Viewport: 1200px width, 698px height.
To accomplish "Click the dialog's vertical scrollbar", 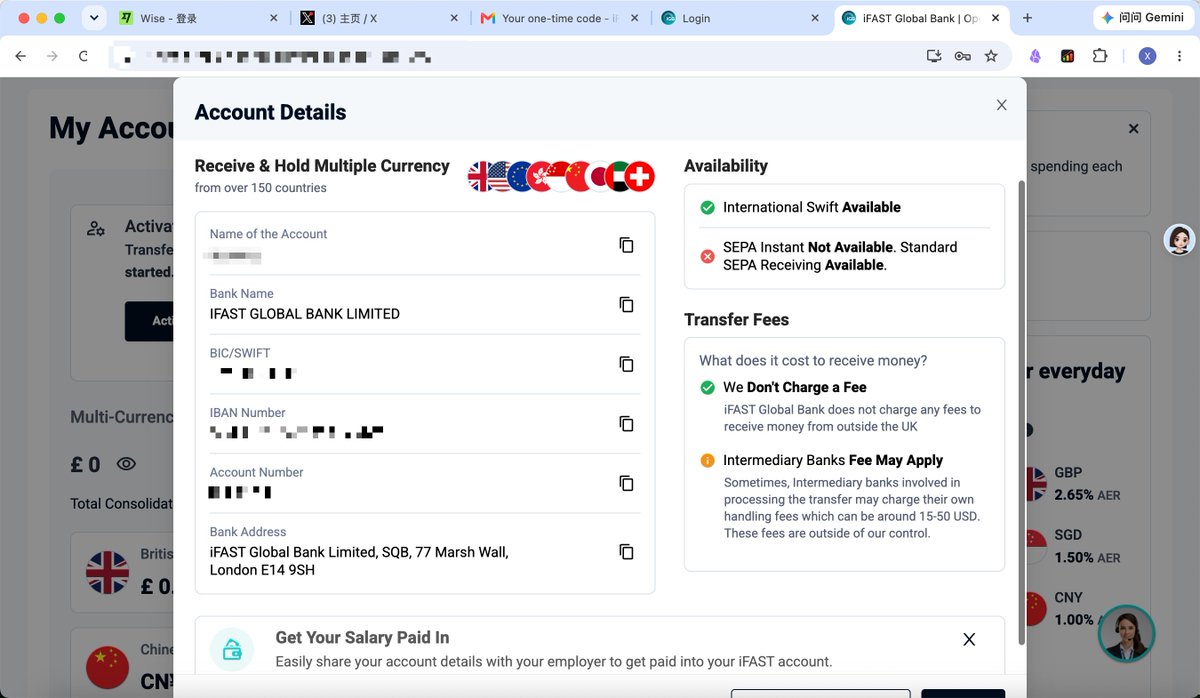I will tap(1020, 412).
